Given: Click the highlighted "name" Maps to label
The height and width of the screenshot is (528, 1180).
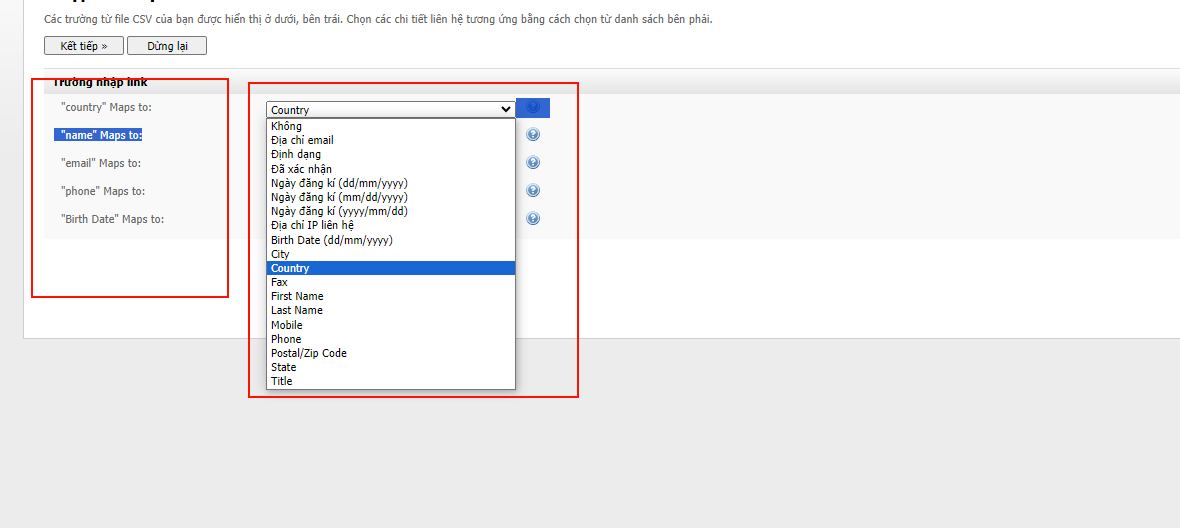Looking at the screenshot, I should click(x=98, y=135).
